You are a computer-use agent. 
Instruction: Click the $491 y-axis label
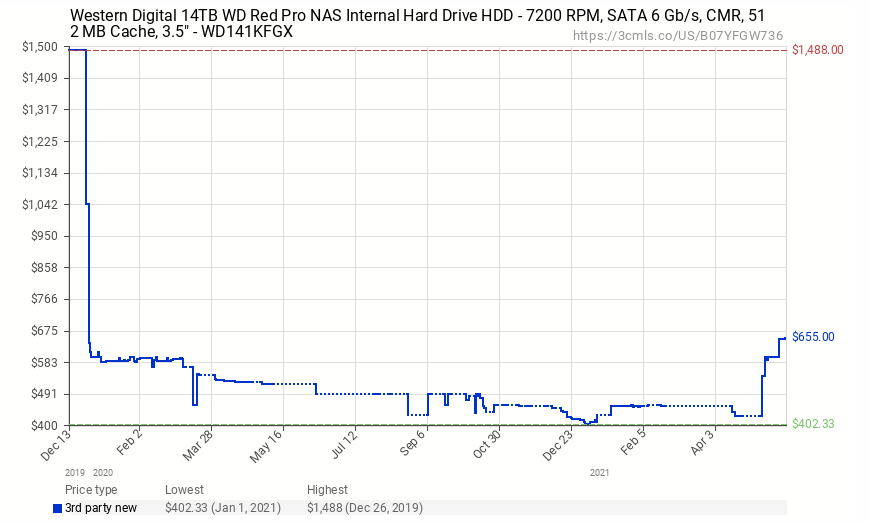point(44,394)
